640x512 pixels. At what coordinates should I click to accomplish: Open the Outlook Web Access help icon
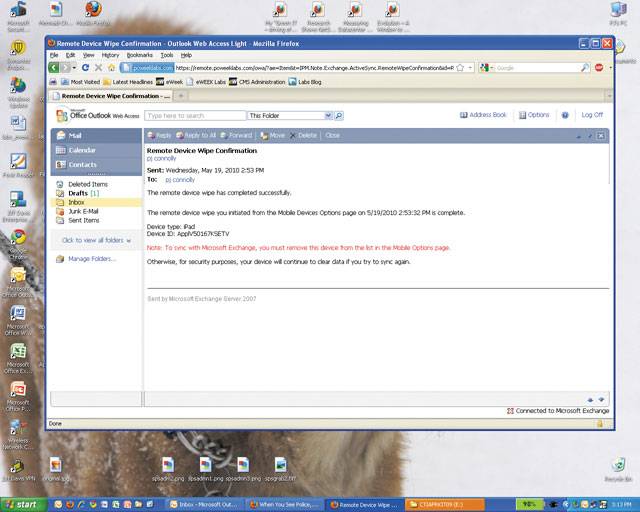(x=565, y=115)
